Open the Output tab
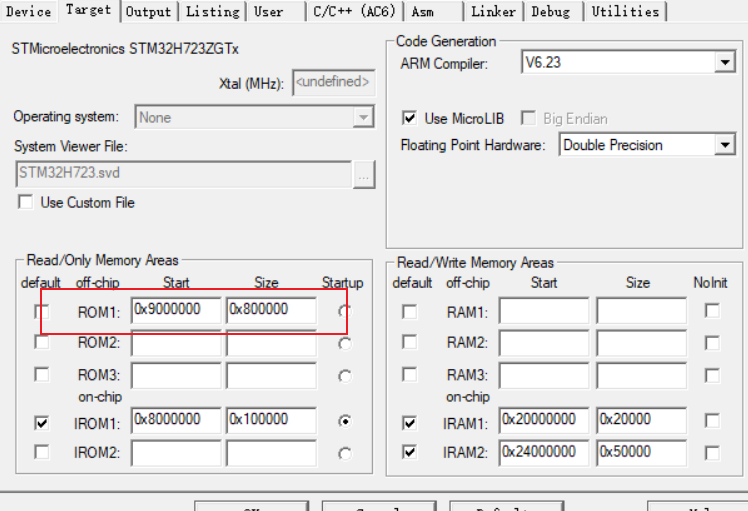Viewport: 748px width, 511px height. (x=148, y=11)
